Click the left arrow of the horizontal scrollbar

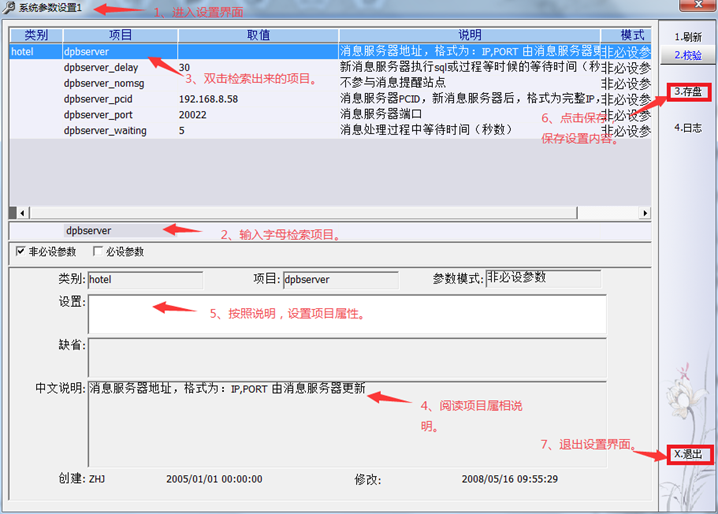point(14,213)
